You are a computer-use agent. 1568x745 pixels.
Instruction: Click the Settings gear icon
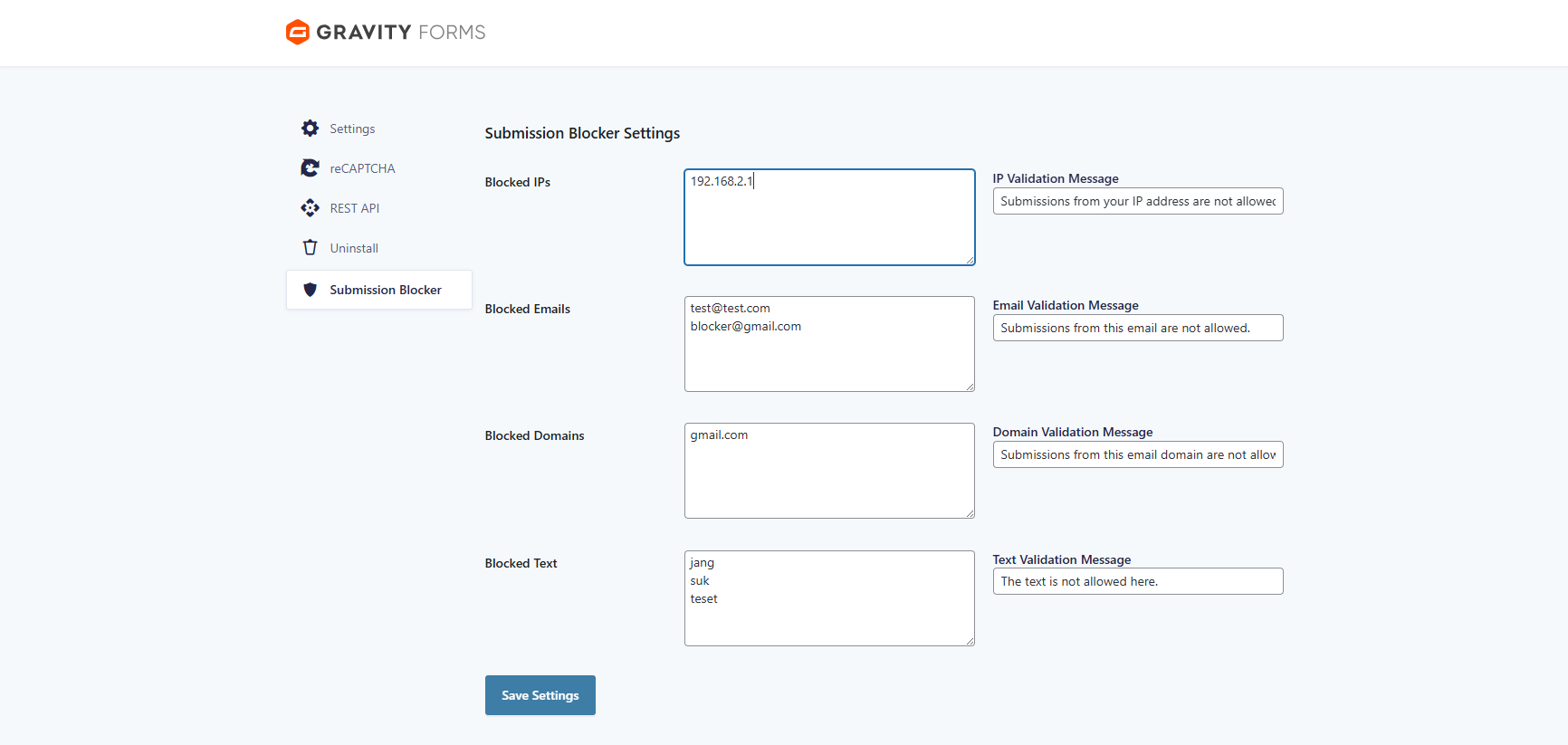310,129
